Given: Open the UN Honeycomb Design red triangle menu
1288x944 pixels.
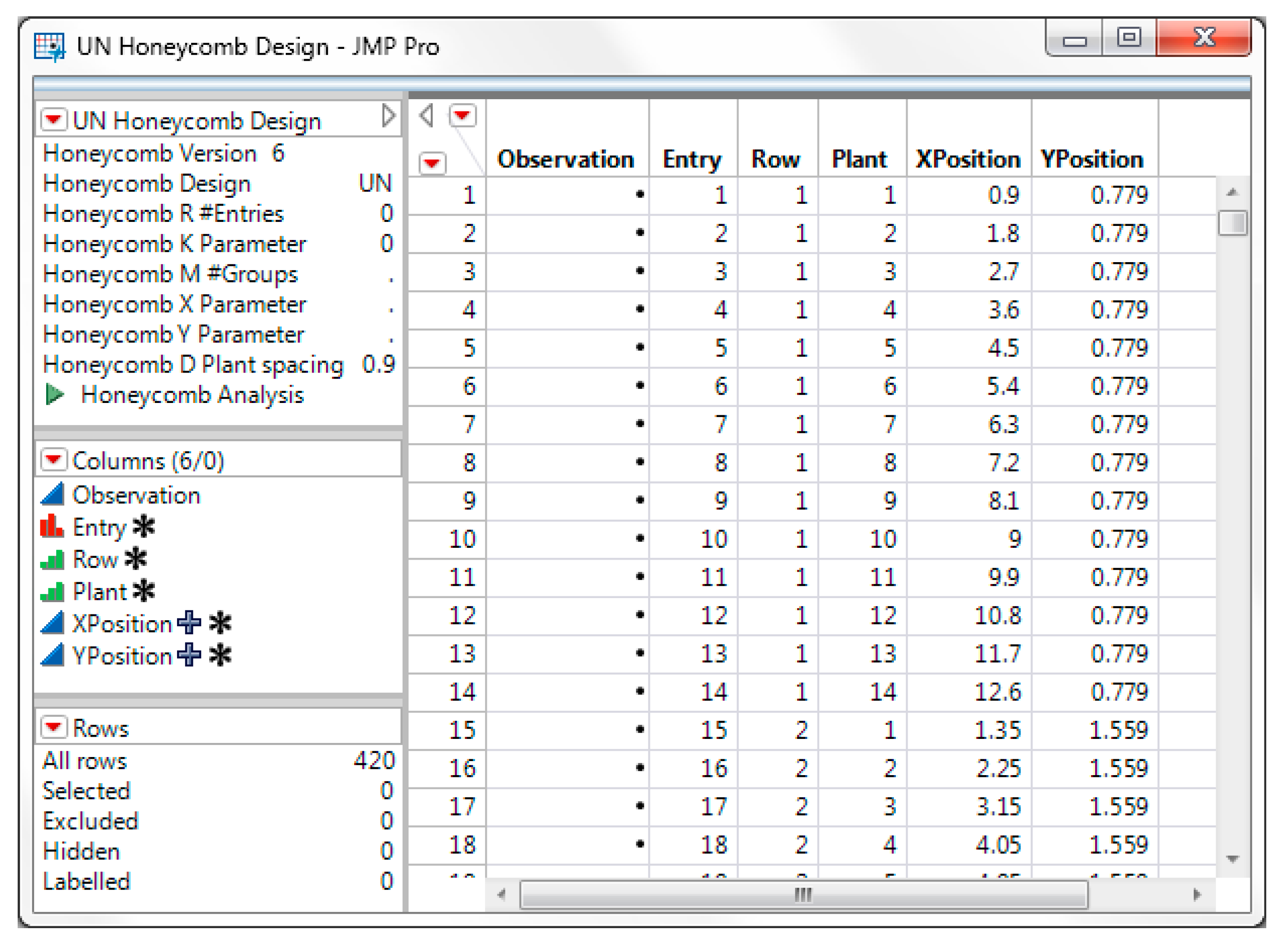Looking at the screenshot, I should pos(54,120).
